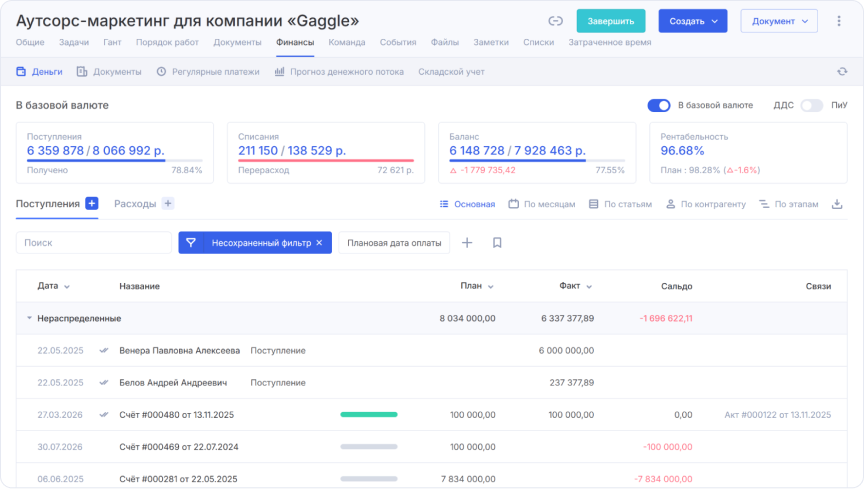The height and width of the screenshot is (489, 864).
Task: Click the download export icon
Action: tap(837, 204)
